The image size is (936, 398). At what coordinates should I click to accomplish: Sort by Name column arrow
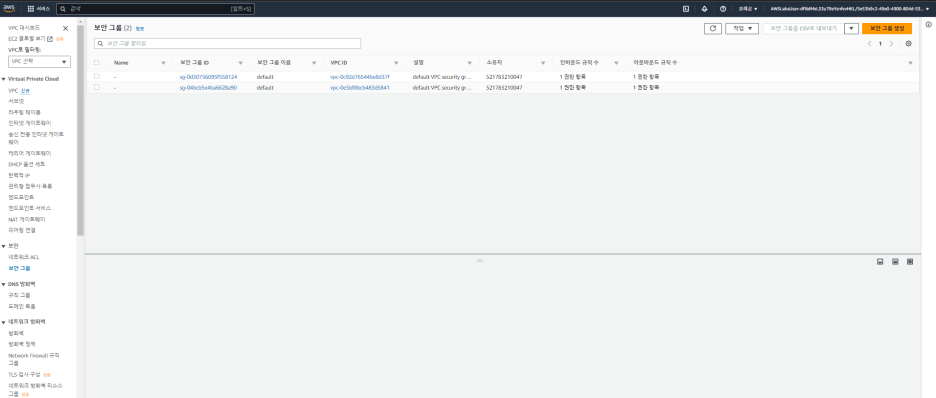[x=163, y=63]
